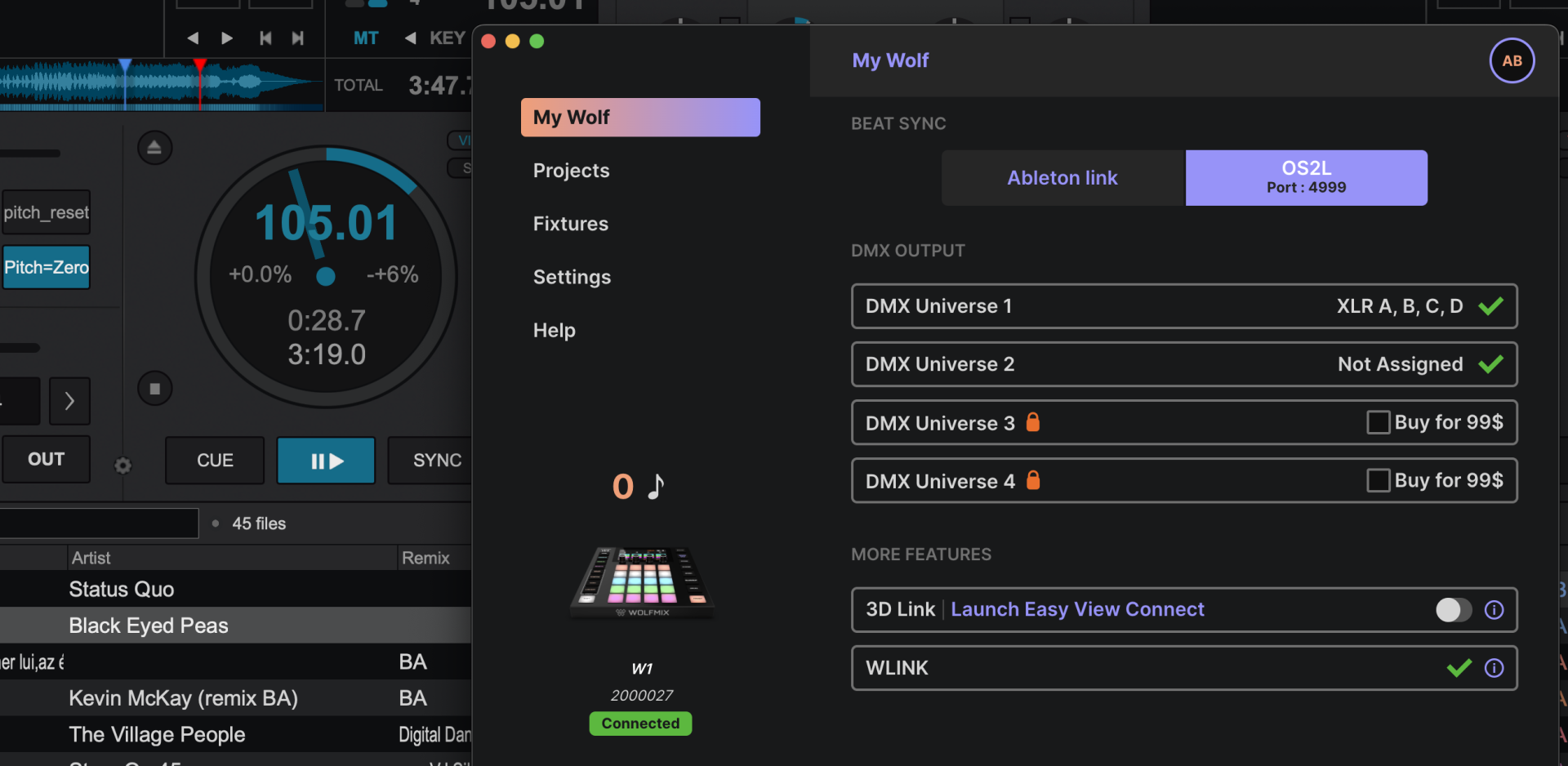The height and width of the screenshot is (766, 1568).
Task: Open Fixtures in the sidebar
Action: pyautogui.click(x=570, y=224)
